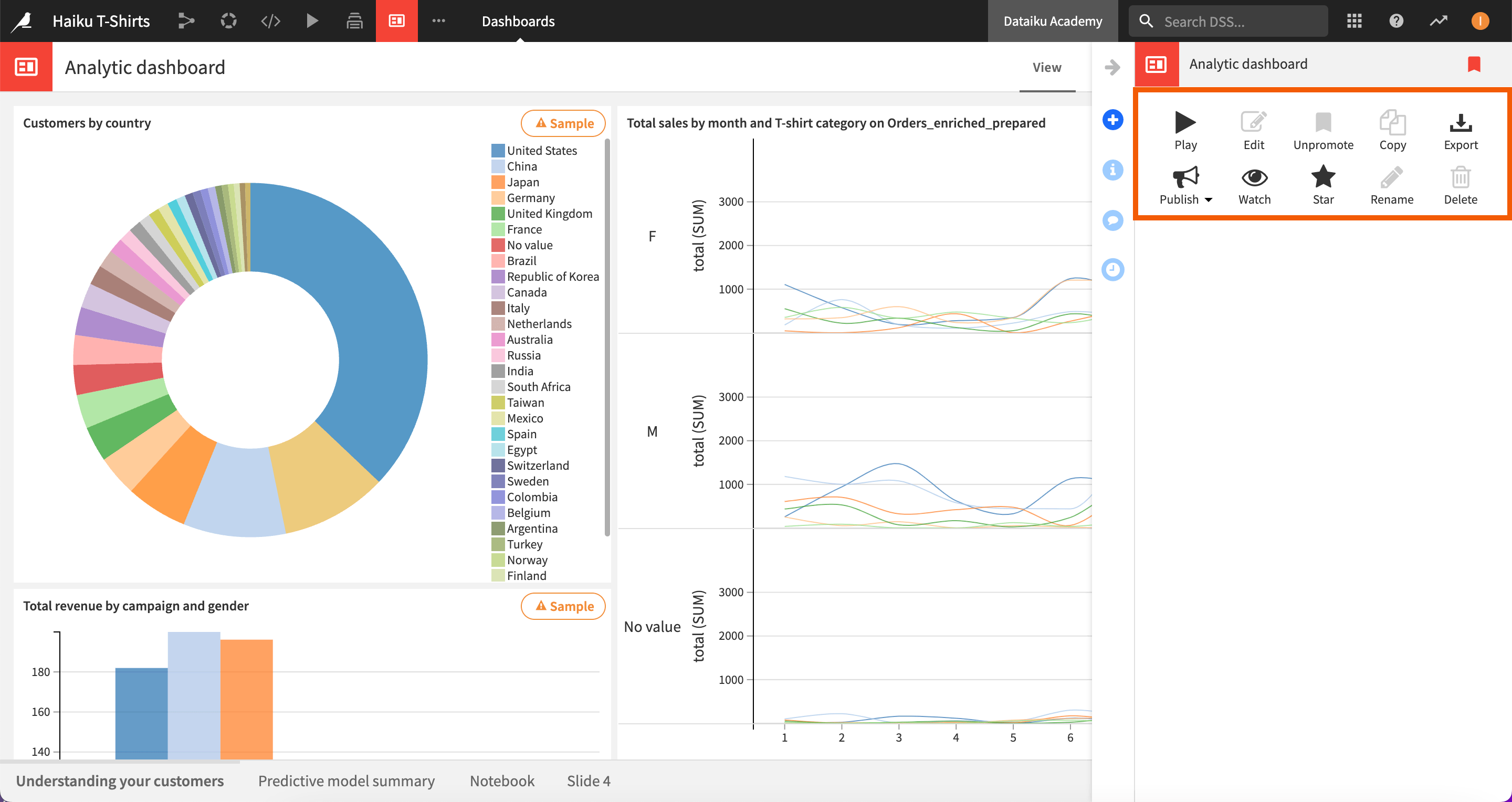Screen dimensions: 1512x802
Task: Export the Analytic dashboard
Action: click(x=1461, y=130)
